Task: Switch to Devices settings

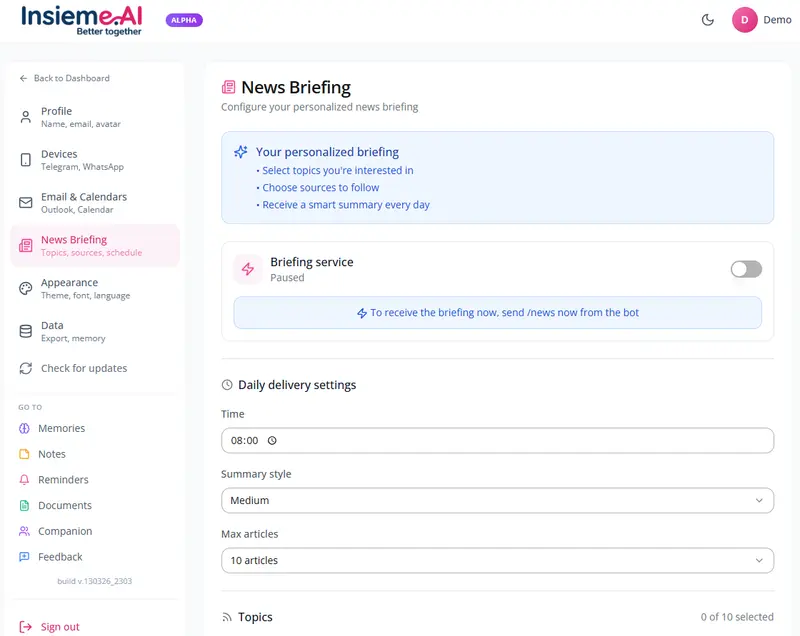Action: coord(95,160)
